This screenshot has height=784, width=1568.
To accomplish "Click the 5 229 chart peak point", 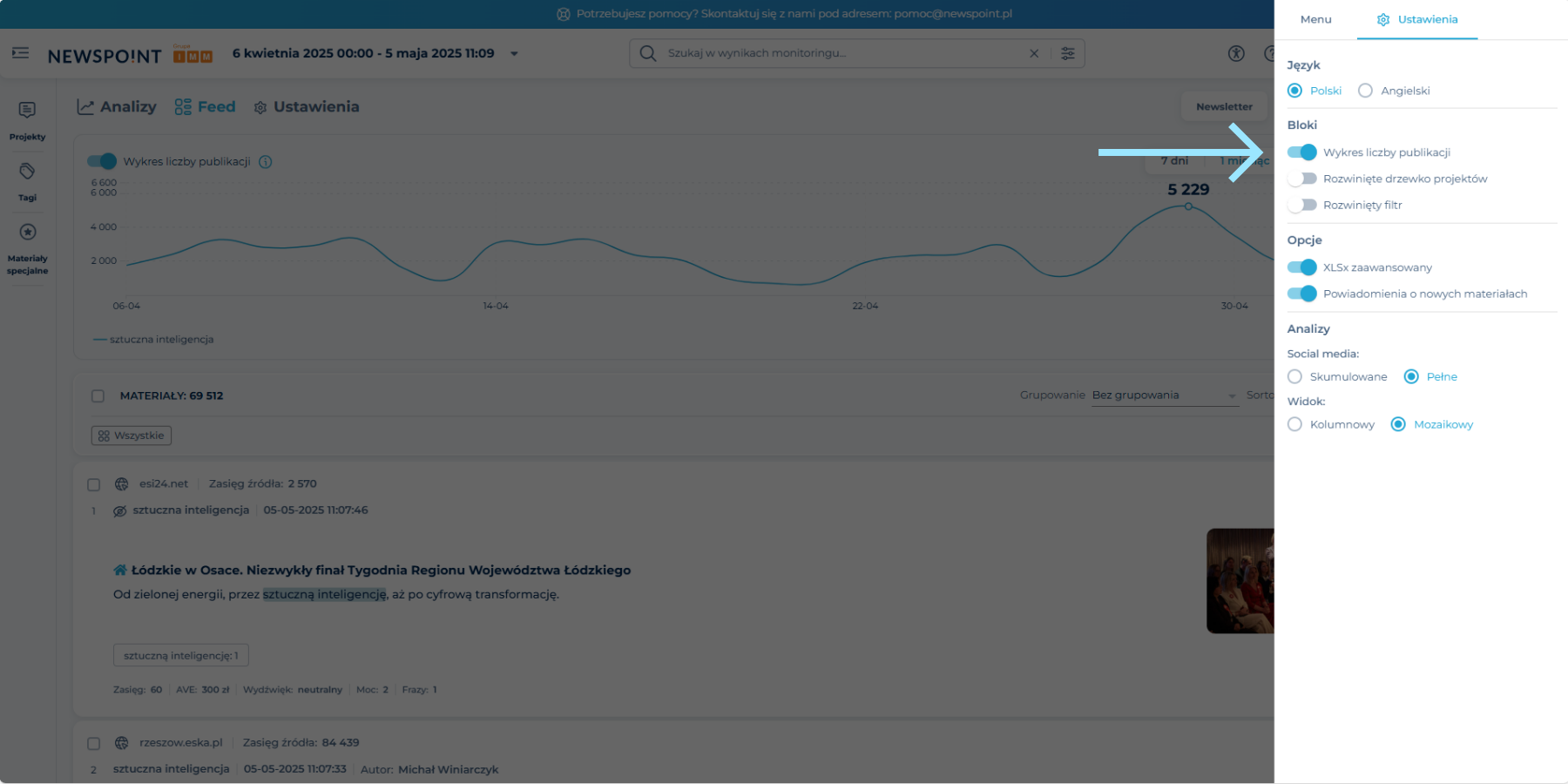I will (1188, 206).
